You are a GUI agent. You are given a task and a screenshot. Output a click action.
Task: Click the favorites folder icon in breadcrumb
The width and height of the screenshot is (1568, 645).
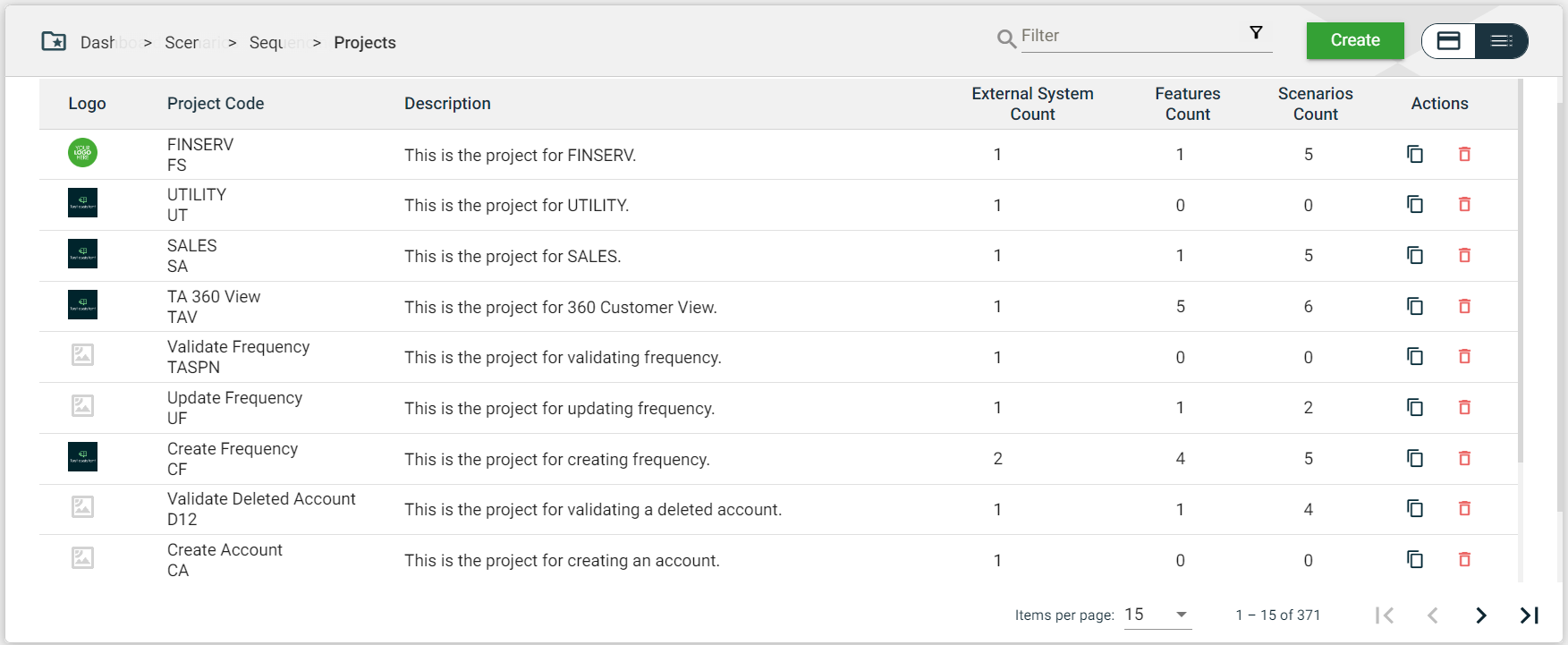(54, 41)
